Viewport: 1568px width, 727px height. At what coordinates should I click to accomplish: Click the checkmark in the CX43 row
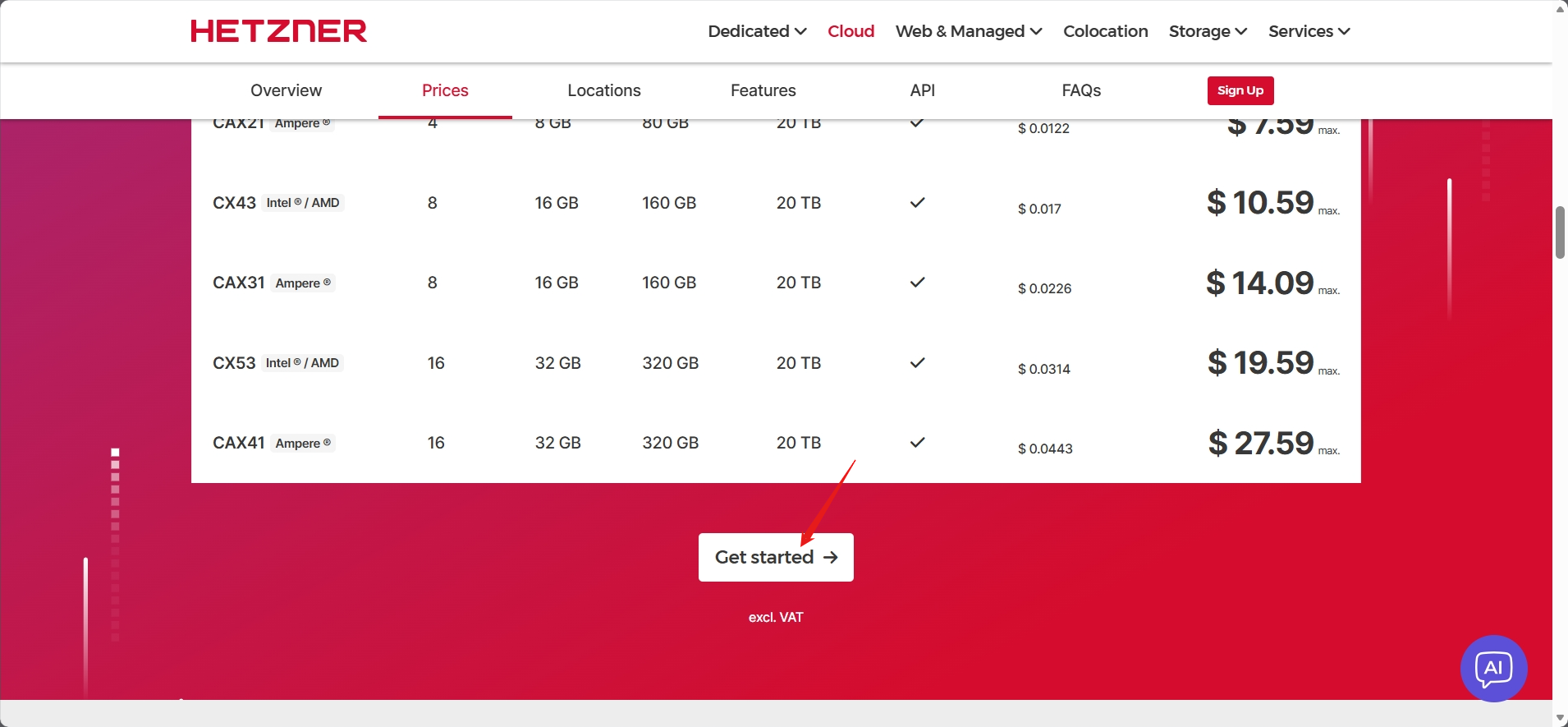(918, 202)
